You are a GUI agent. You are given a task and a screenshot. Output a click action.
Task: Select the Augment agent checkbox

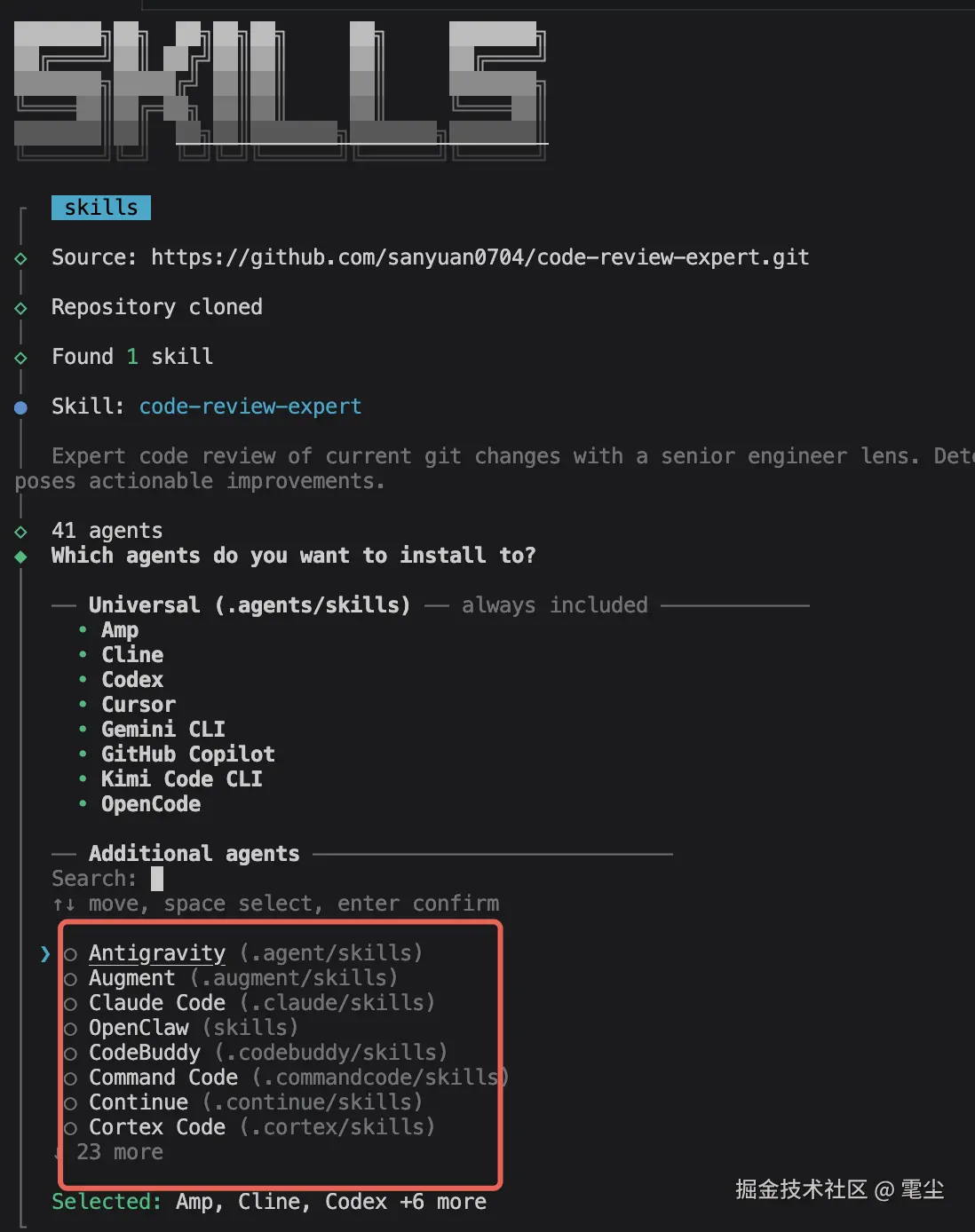point(71,980)
